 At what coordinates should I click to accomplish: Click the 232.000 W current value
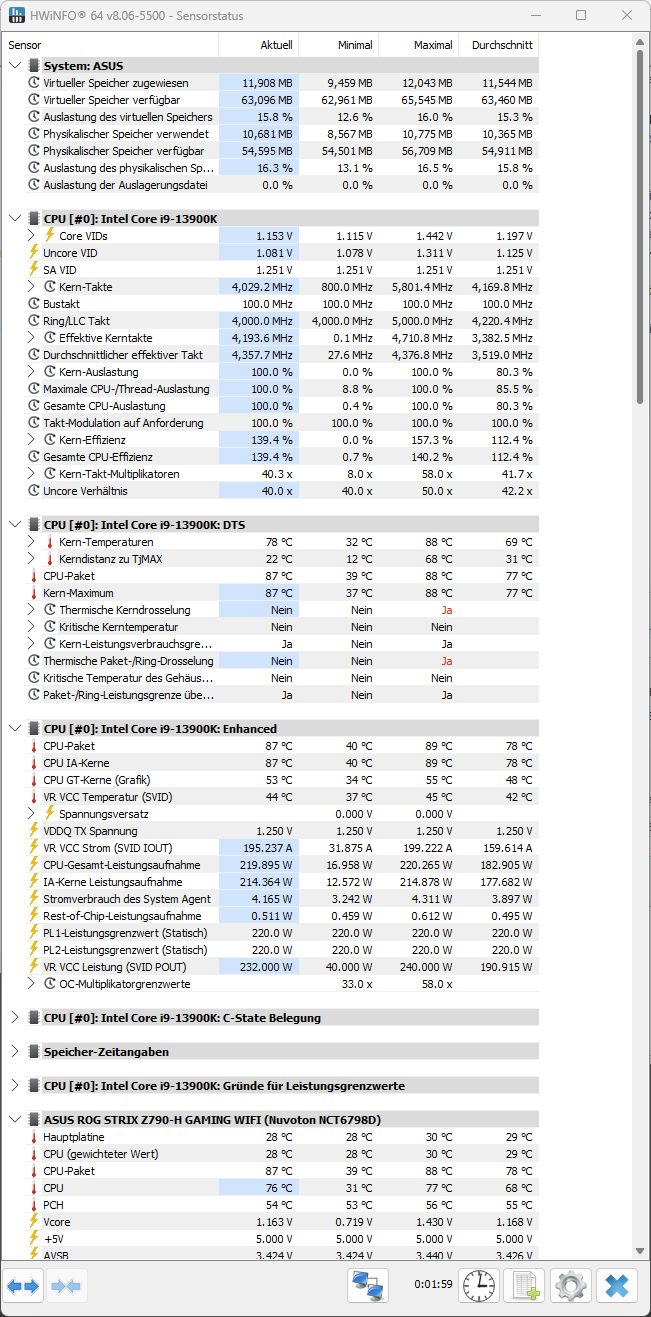(x=269, y=967)
